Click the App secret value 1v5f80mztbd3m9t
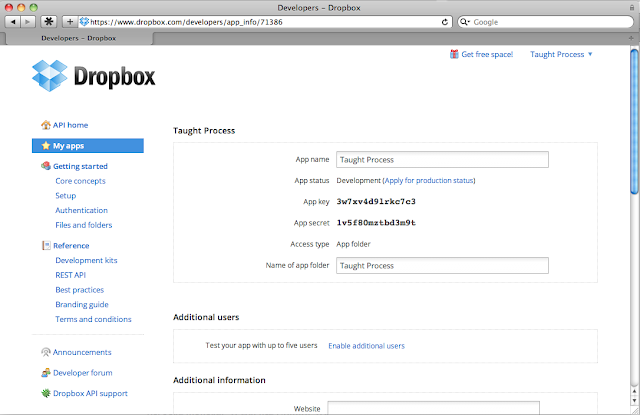Image resolution: width=640 pixels, height=415 pixels. coord(376,222)
